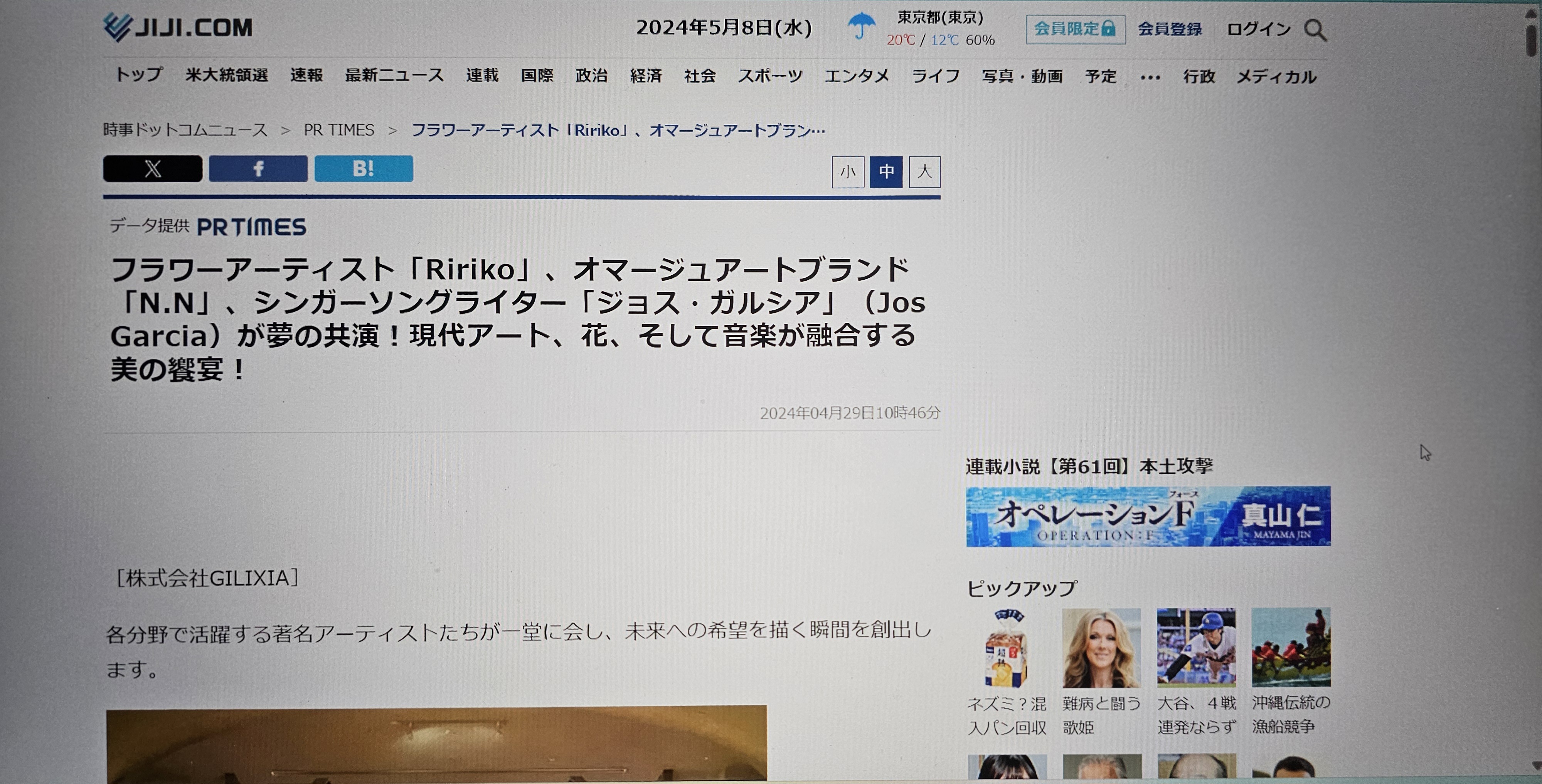
Task: Share article on X
Action: (153, 169)
